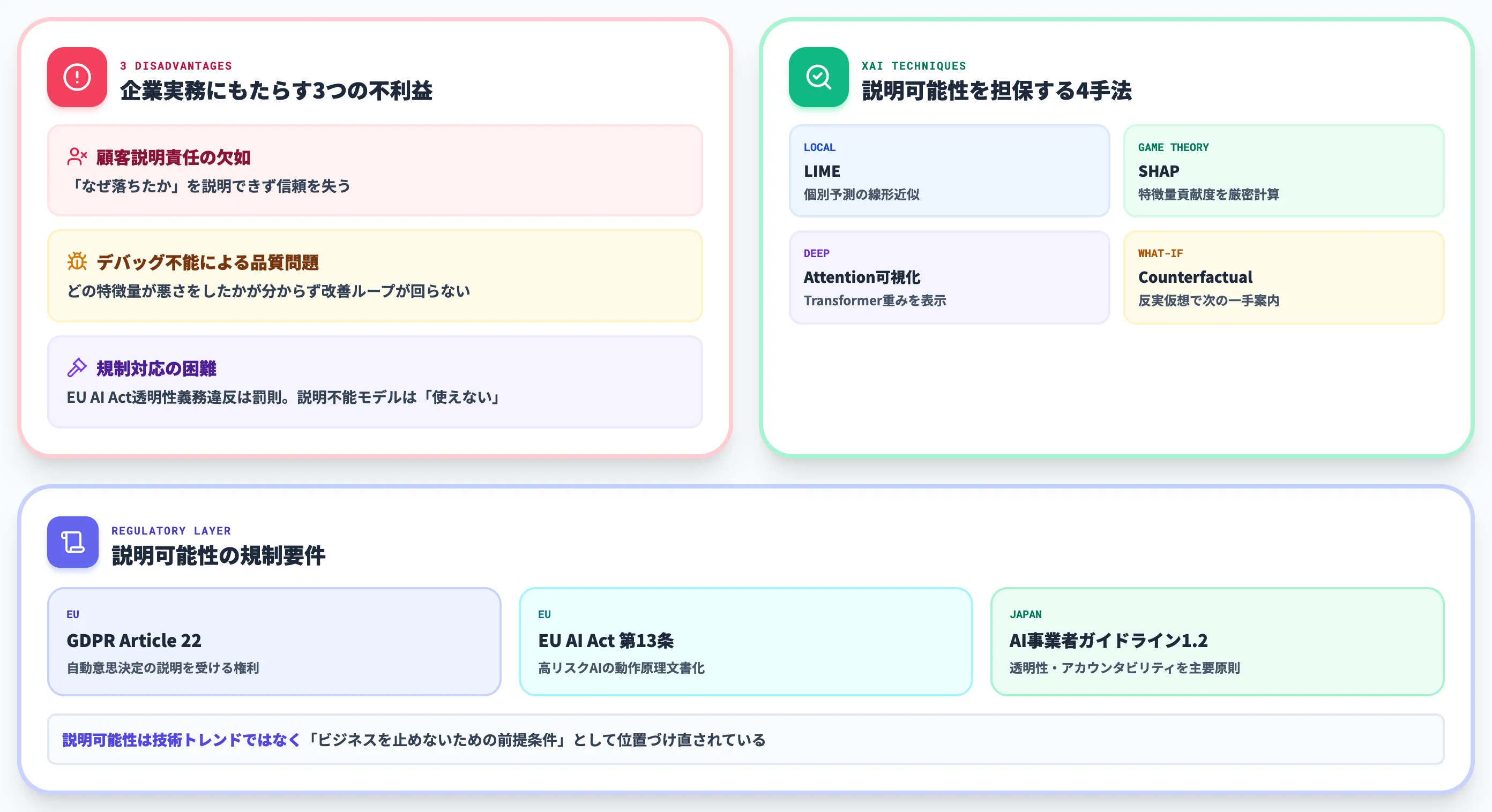Click the bug icon beside デバッグ不能による品質問題
Image resolution: width=1492 pixels, height=812 pixels.
[x=77, y=261]
